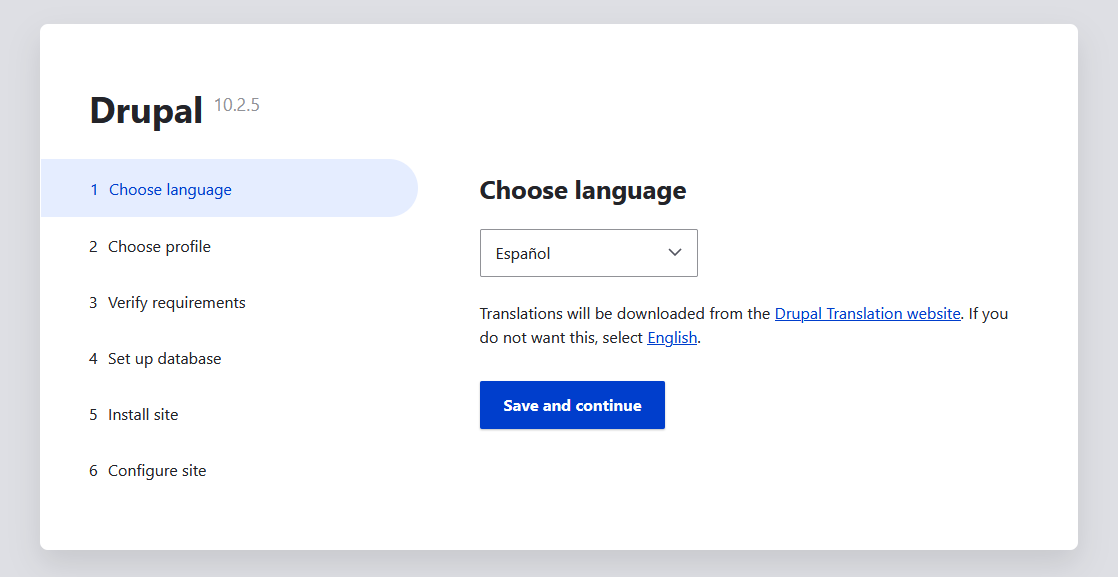This screenshot has height=577, width=1118.
Task: Expand the language dropdown chevron arrow
Action: (674, 253)
